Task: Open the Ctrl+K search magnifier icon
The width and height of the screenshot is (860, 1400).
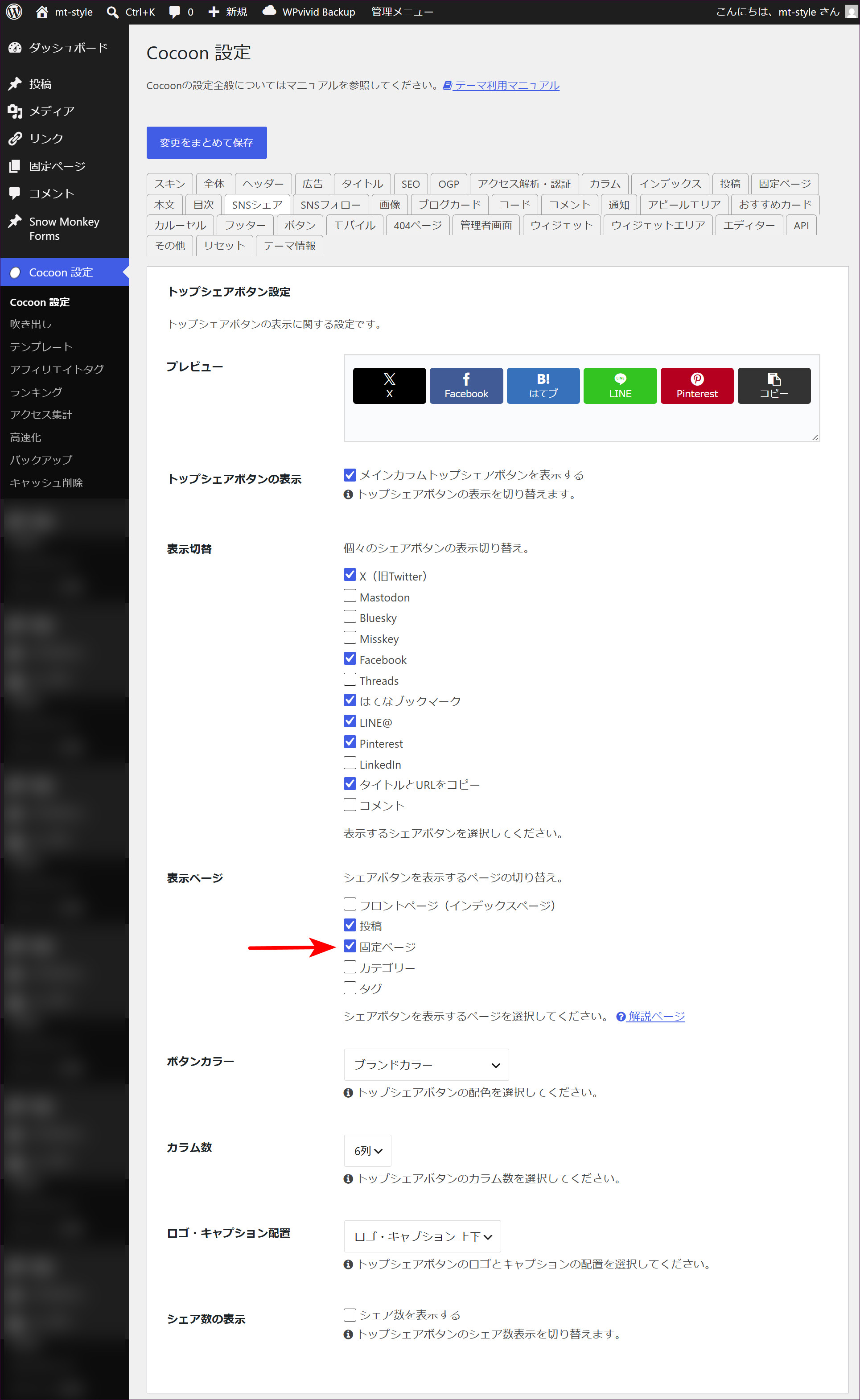Action: [113, 12]
